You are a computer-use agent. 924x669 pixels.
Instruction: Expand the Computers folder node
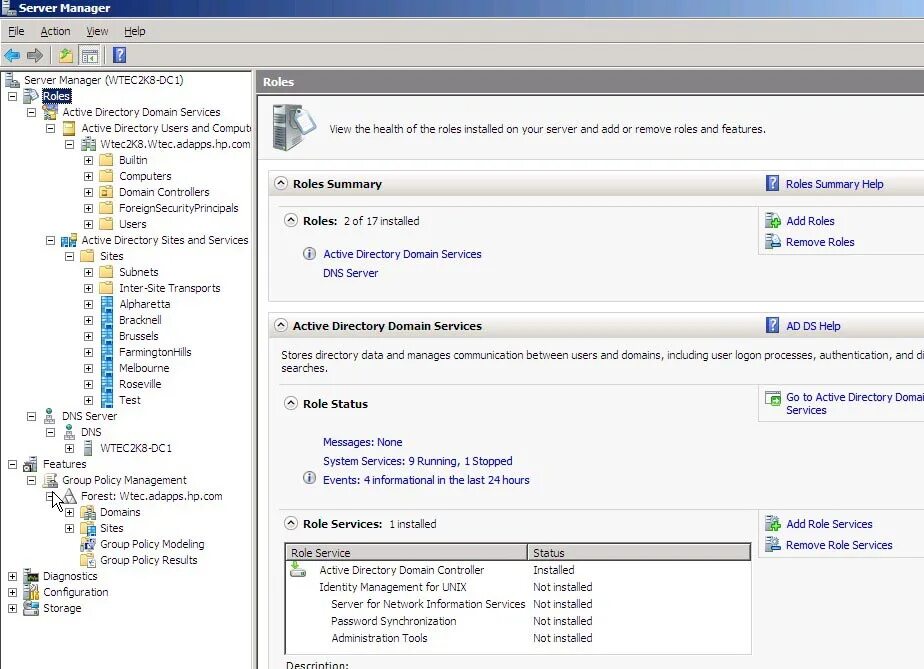point(88,176)
